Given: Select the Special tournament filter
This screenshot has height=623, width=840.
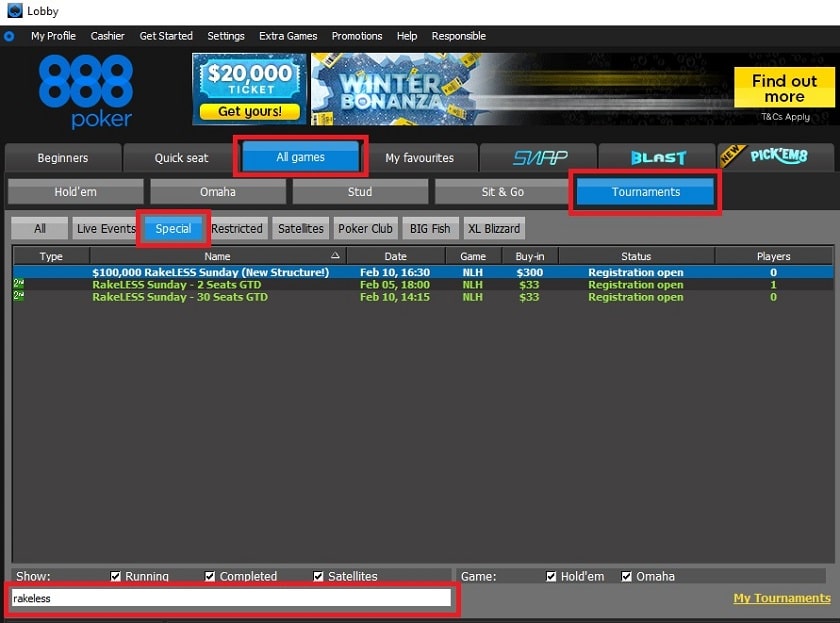Looking at the screenshot, I should (173, 229).
